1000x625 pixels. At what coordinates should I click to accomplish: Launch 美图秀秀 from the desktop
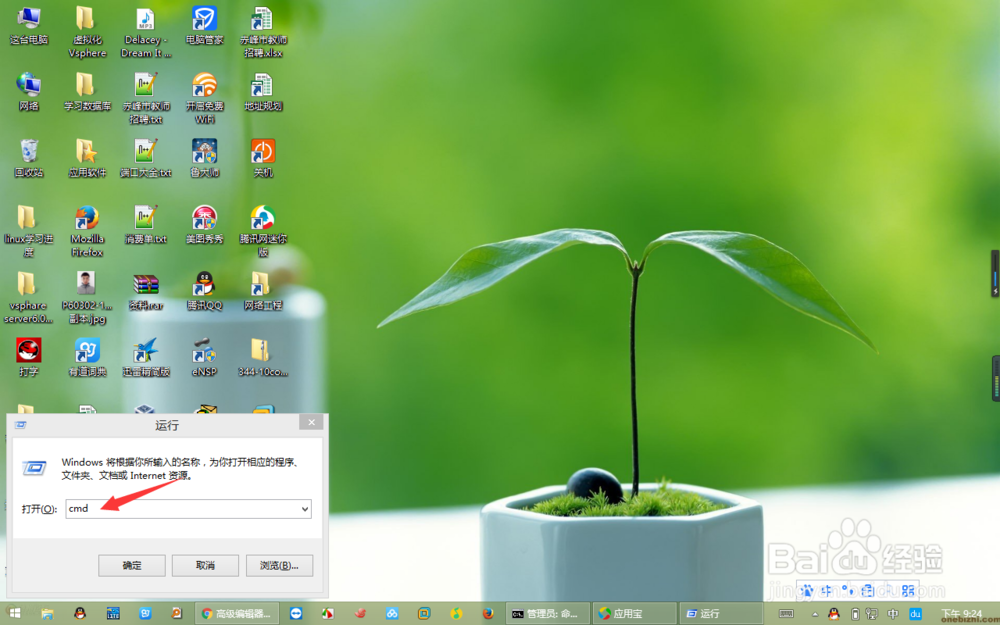[x=205, y=225]
